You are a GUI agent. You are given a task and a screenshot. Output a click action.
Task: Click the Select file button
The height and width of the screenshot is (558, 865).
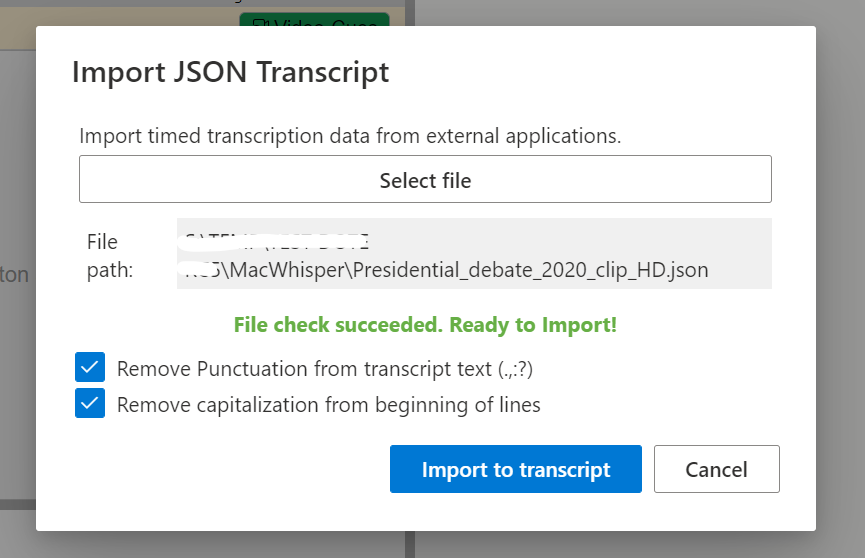pyautogui.click(x=425, y=179)
